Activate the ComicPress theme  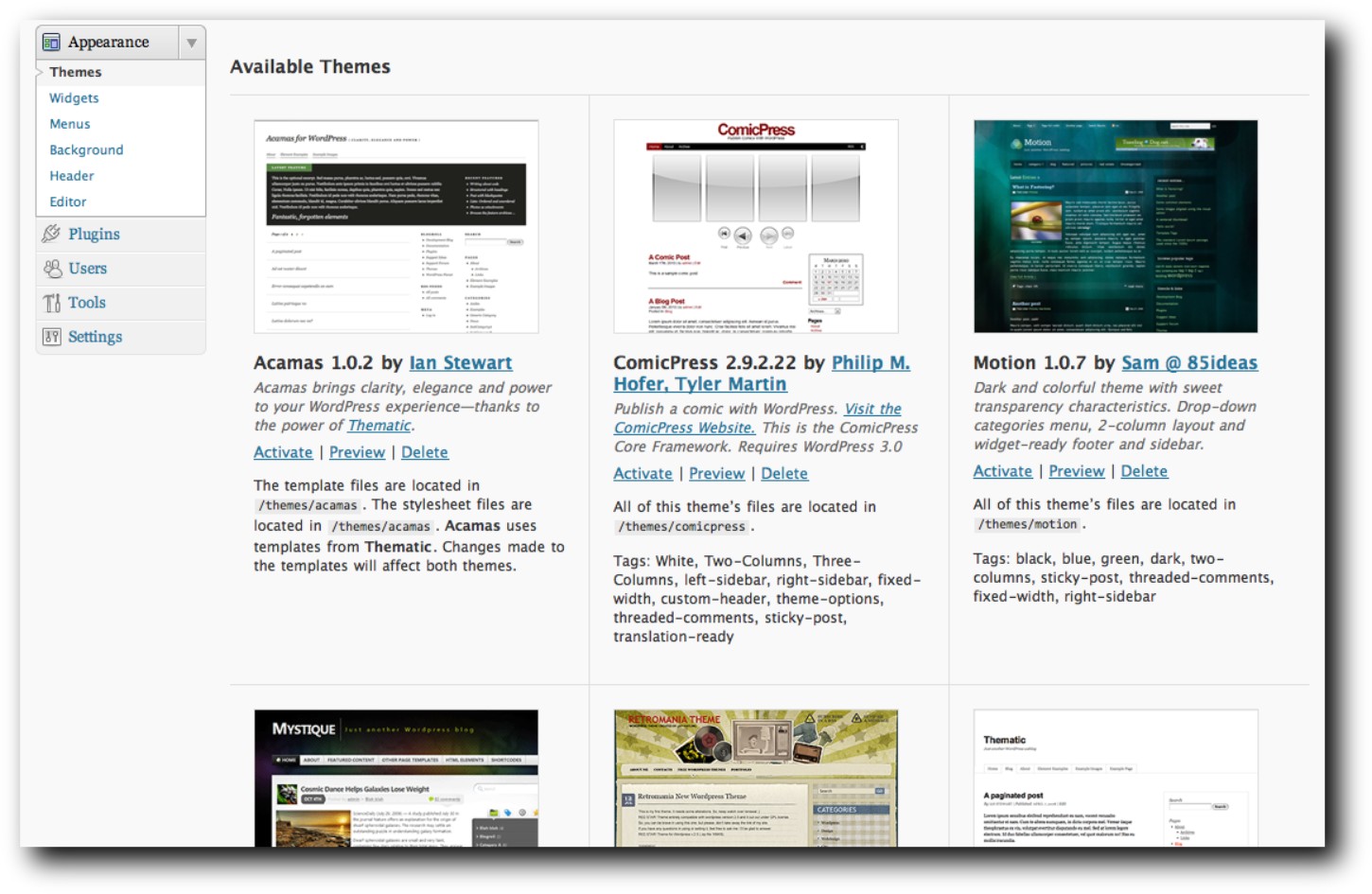pos(642,473)
